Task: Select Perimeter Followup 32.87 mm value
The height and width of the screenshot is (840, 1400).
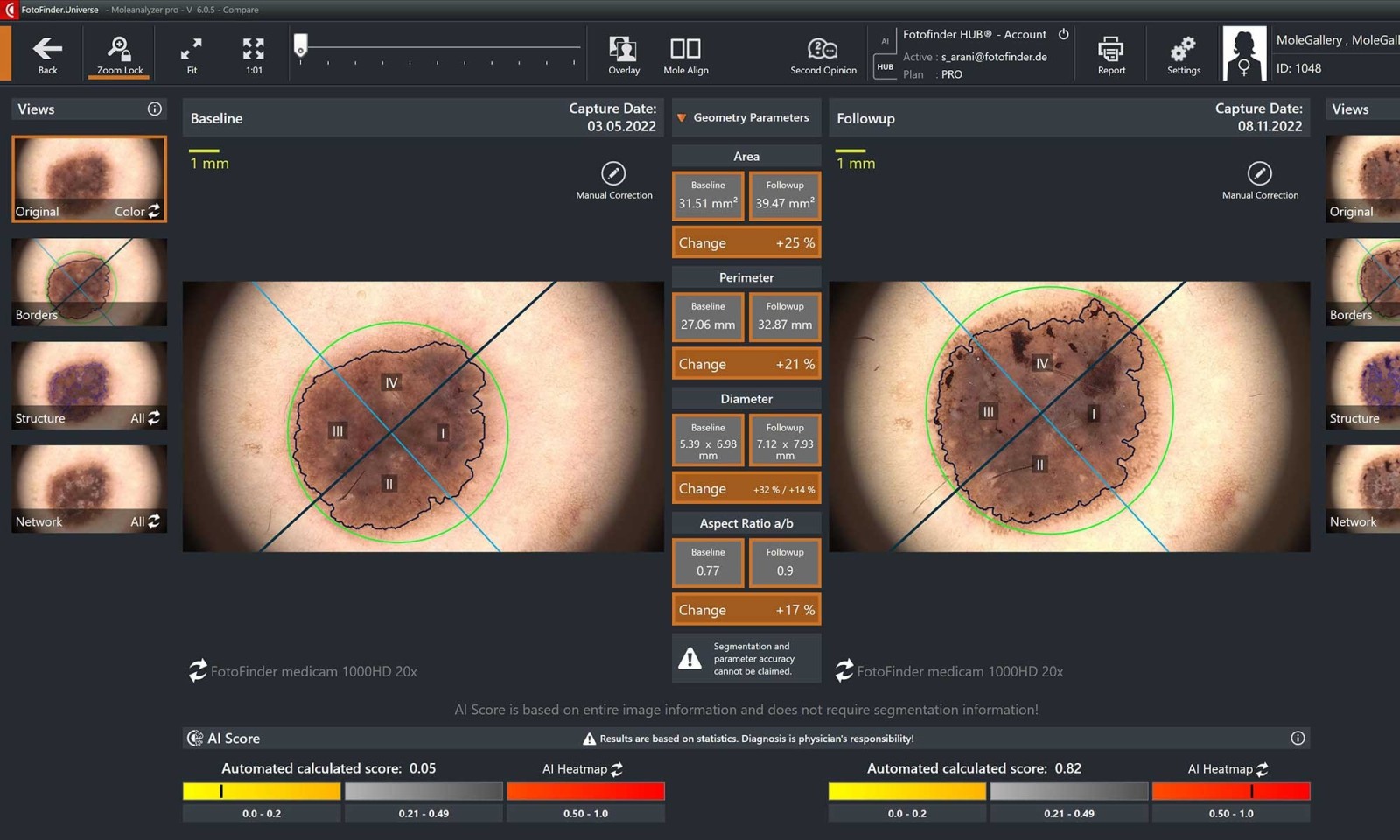Action: point(785,317)
